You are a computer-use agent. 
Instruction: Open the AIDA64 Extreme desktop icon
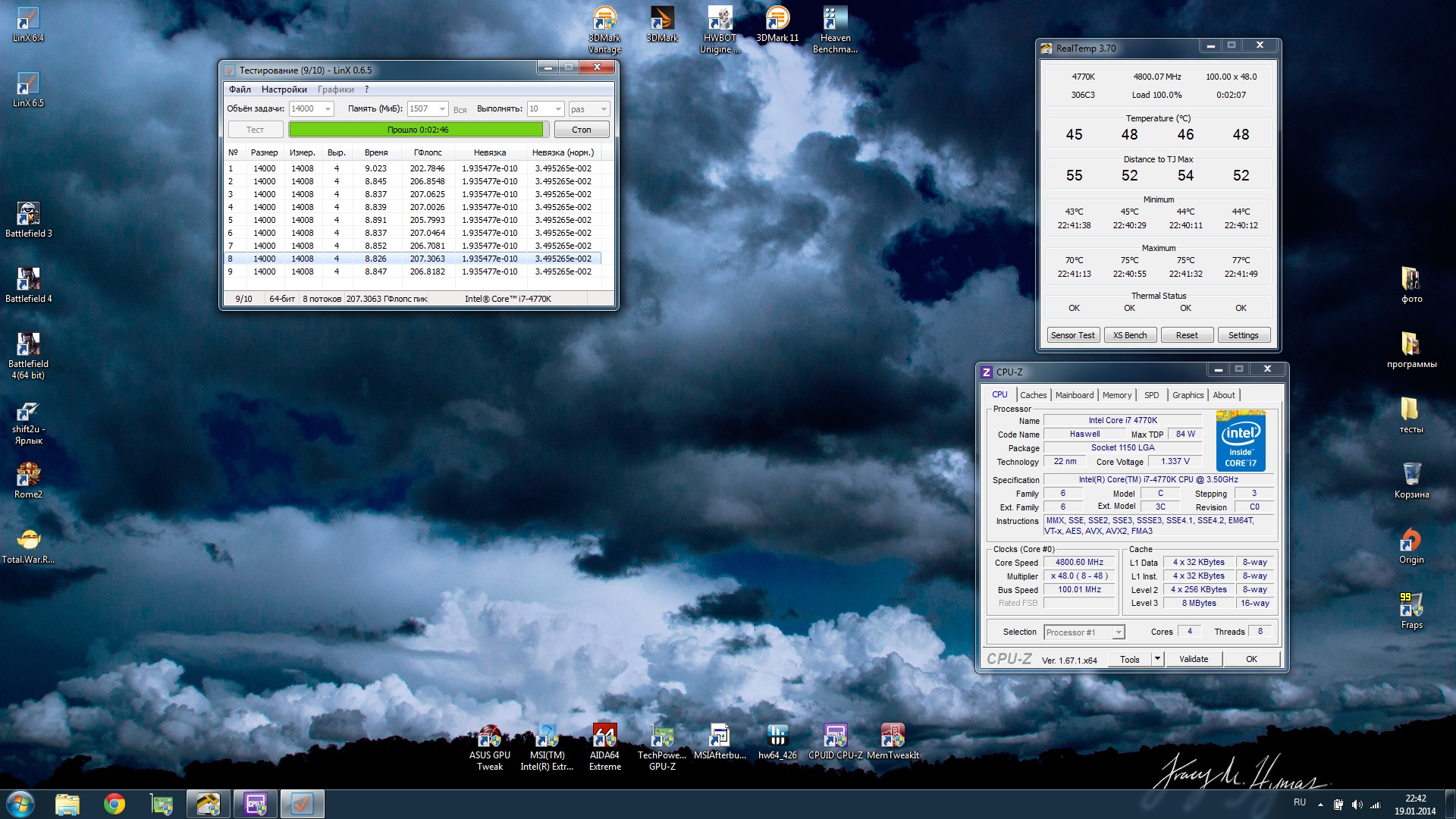pyautogui.click(x=604, y=736)
